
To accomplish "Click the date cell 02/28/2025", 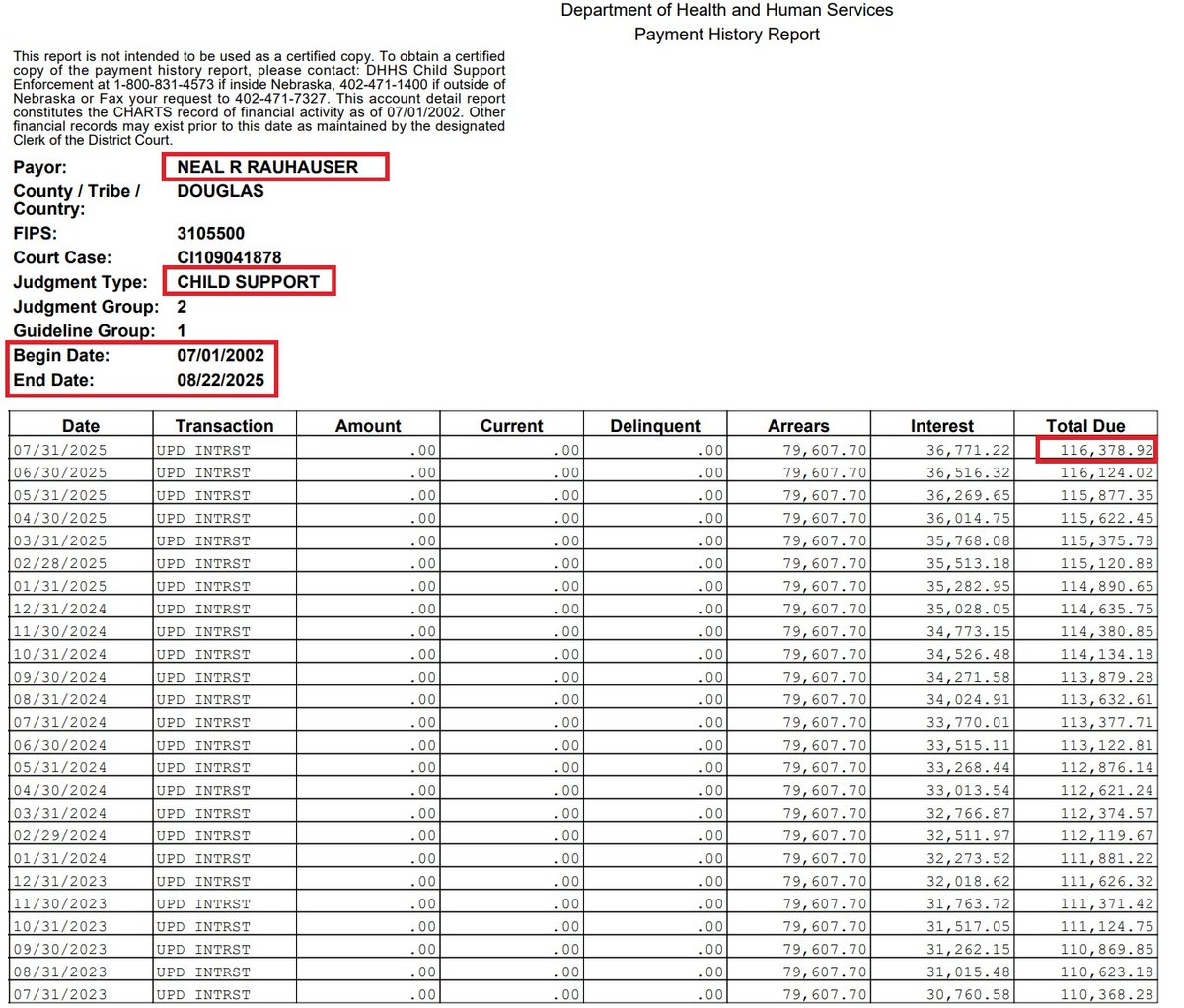I will tap(60, 563).
